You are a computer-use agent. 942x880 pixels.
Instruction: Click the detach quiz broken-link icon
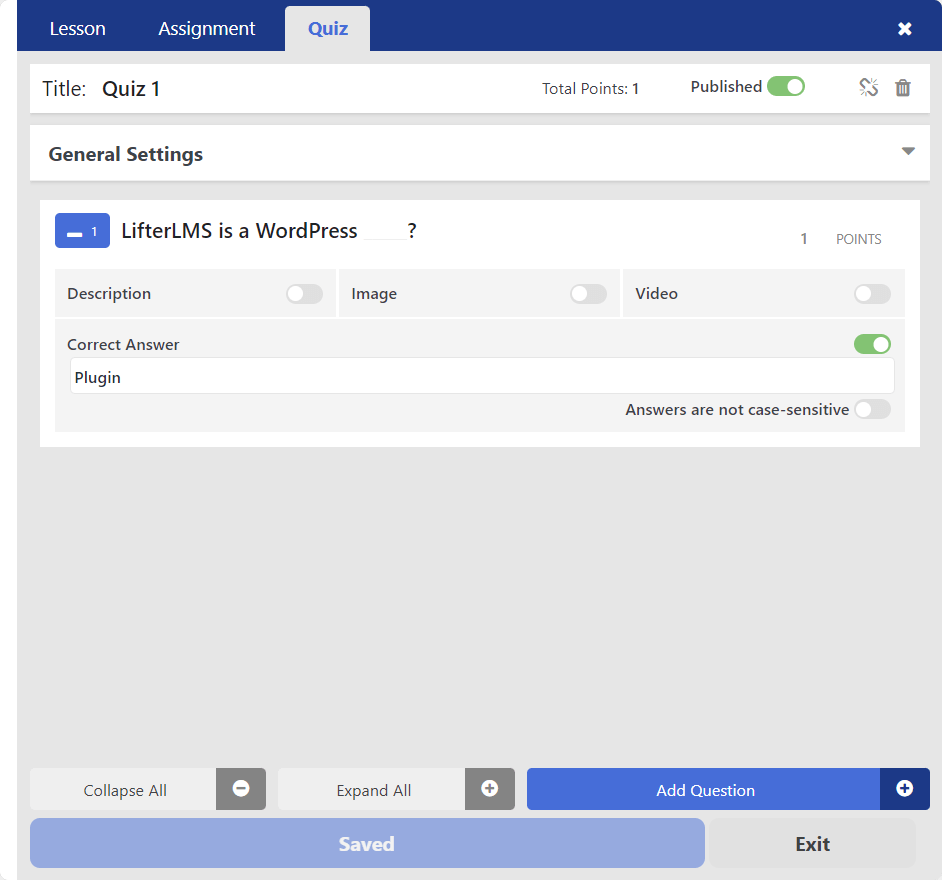(868, 88)
